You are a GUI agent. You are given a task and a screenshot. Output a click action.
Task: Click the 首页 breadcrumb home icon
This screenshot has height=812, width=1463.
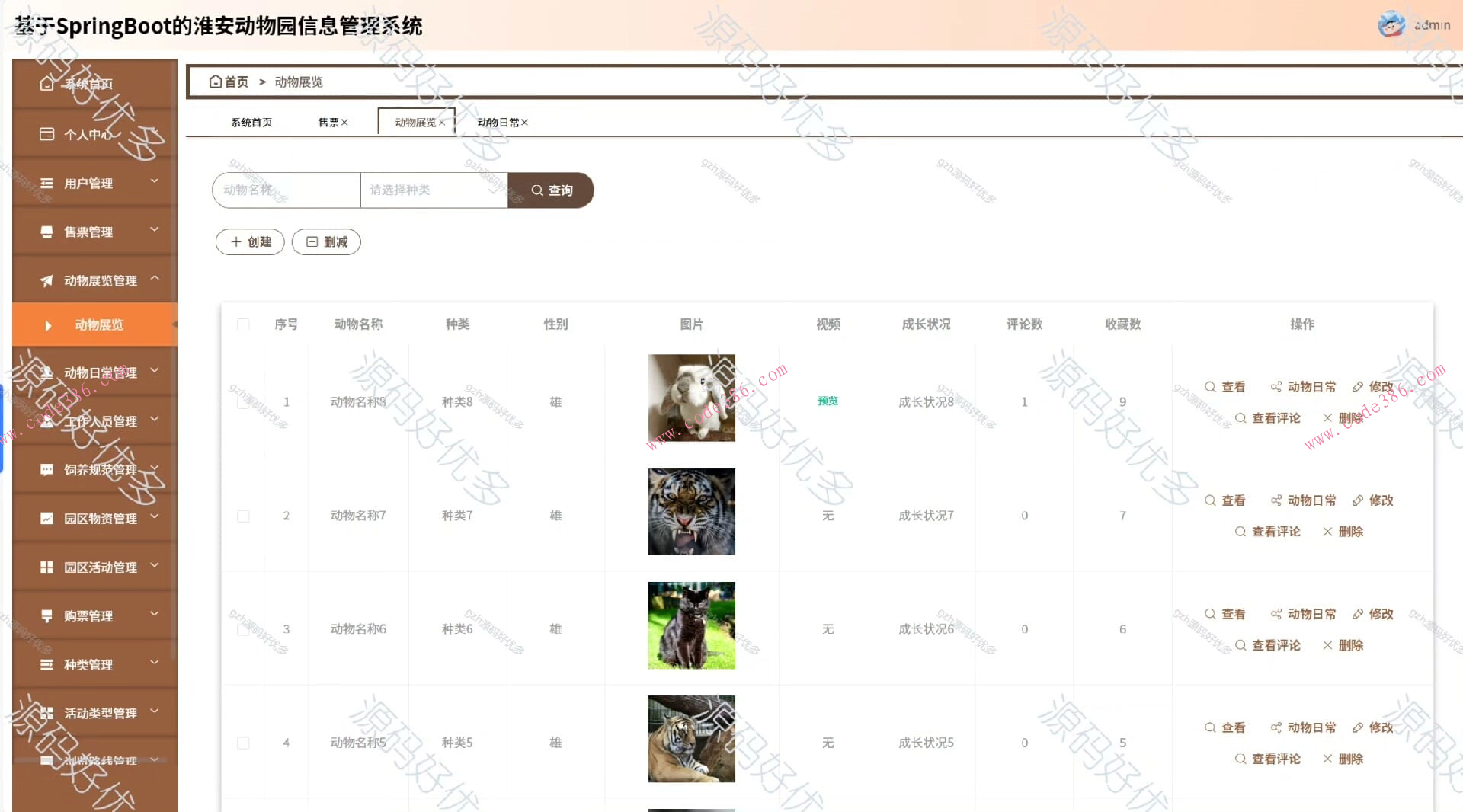(x=216, y=82)
